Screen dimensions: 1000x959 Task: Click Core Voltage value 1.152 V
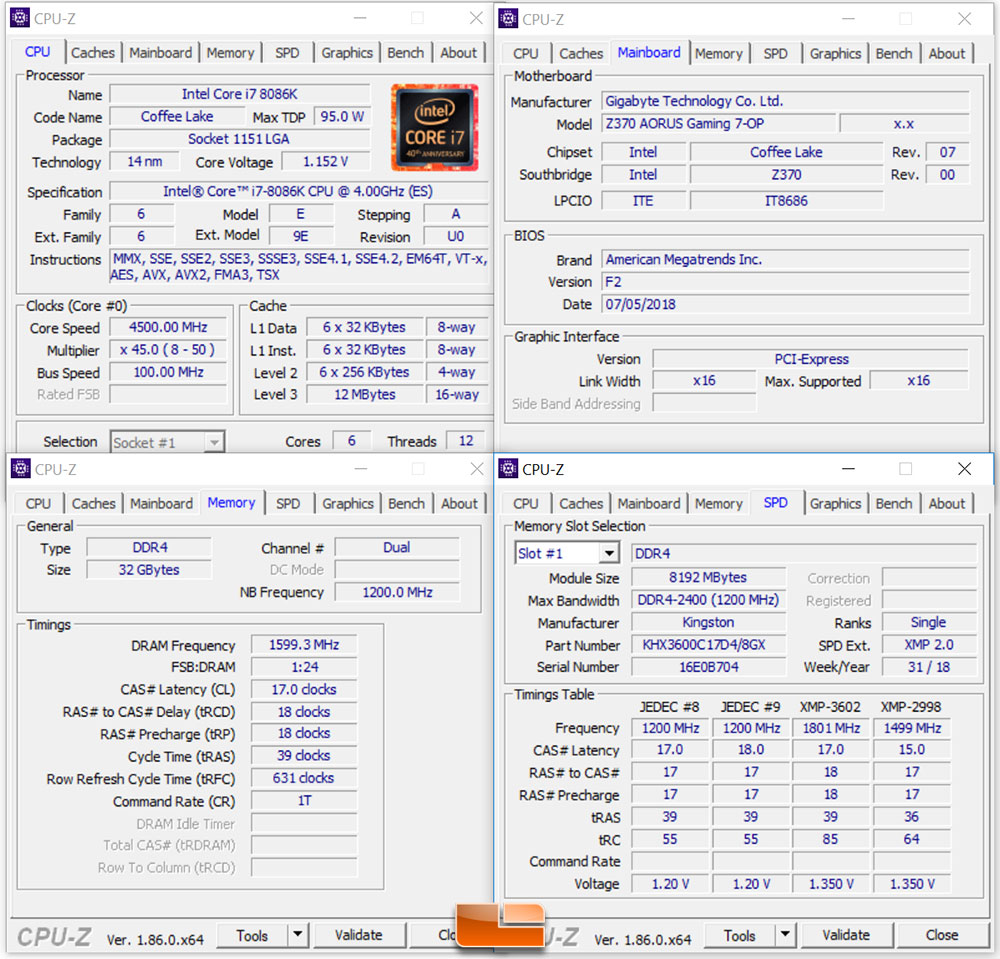click(x=325, y=161)
